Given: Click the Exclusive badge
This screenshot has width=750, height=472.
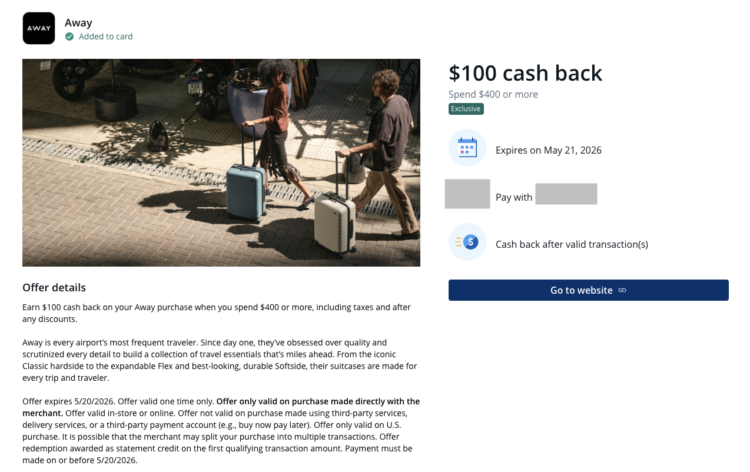Looking at the screenshot, I should [465, 108].
